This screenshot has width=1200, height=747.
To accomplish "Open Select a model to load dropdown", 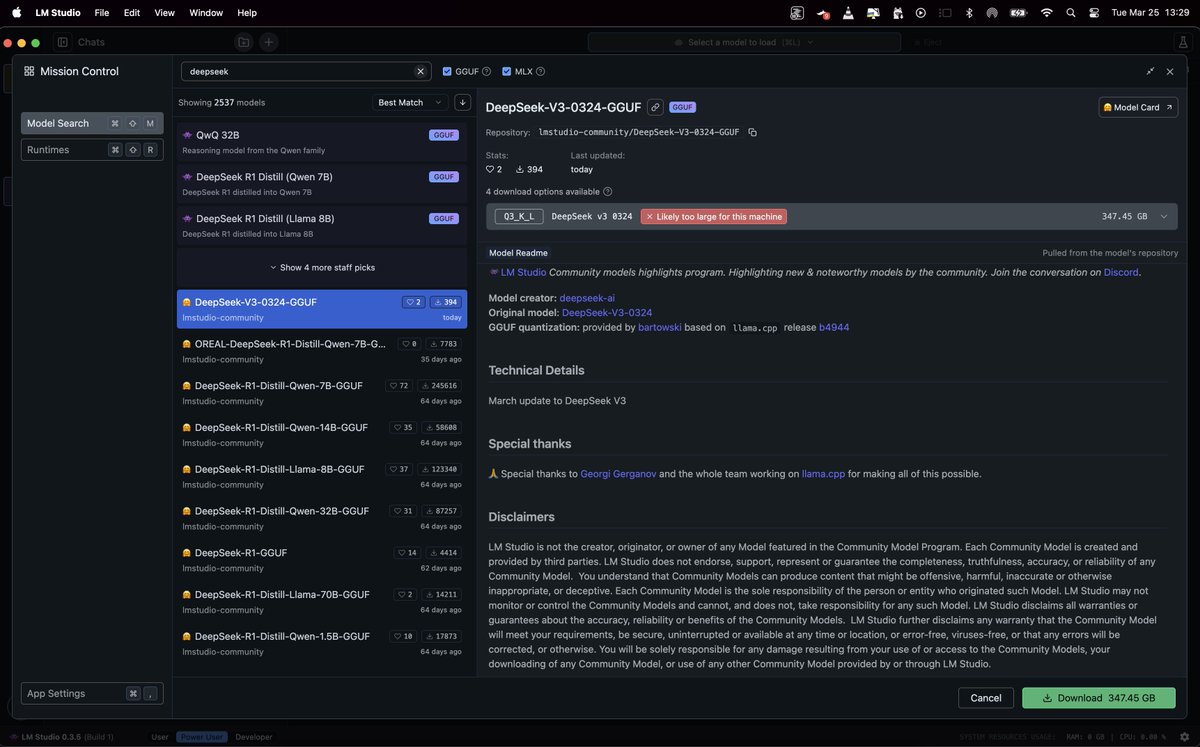I will (743, 42).
